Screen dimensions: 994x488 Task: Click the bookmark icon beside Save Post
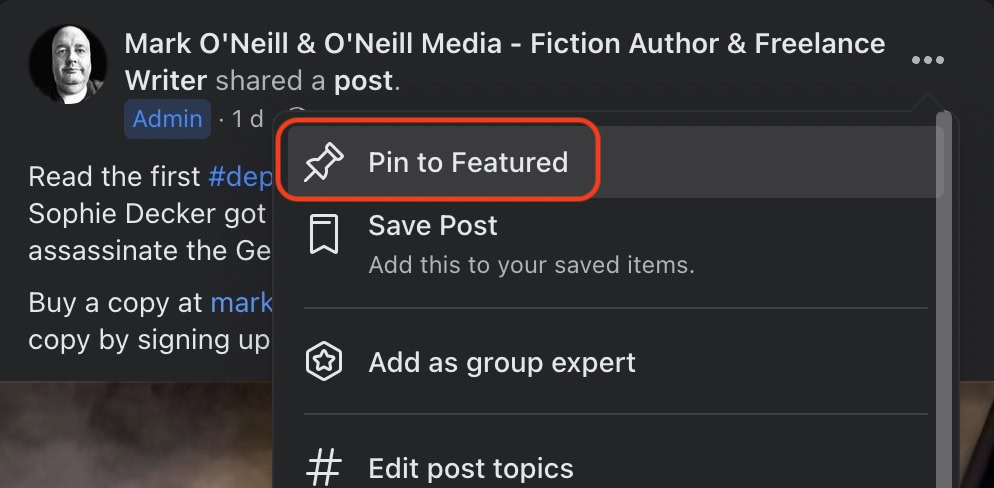tap(324, 236)
